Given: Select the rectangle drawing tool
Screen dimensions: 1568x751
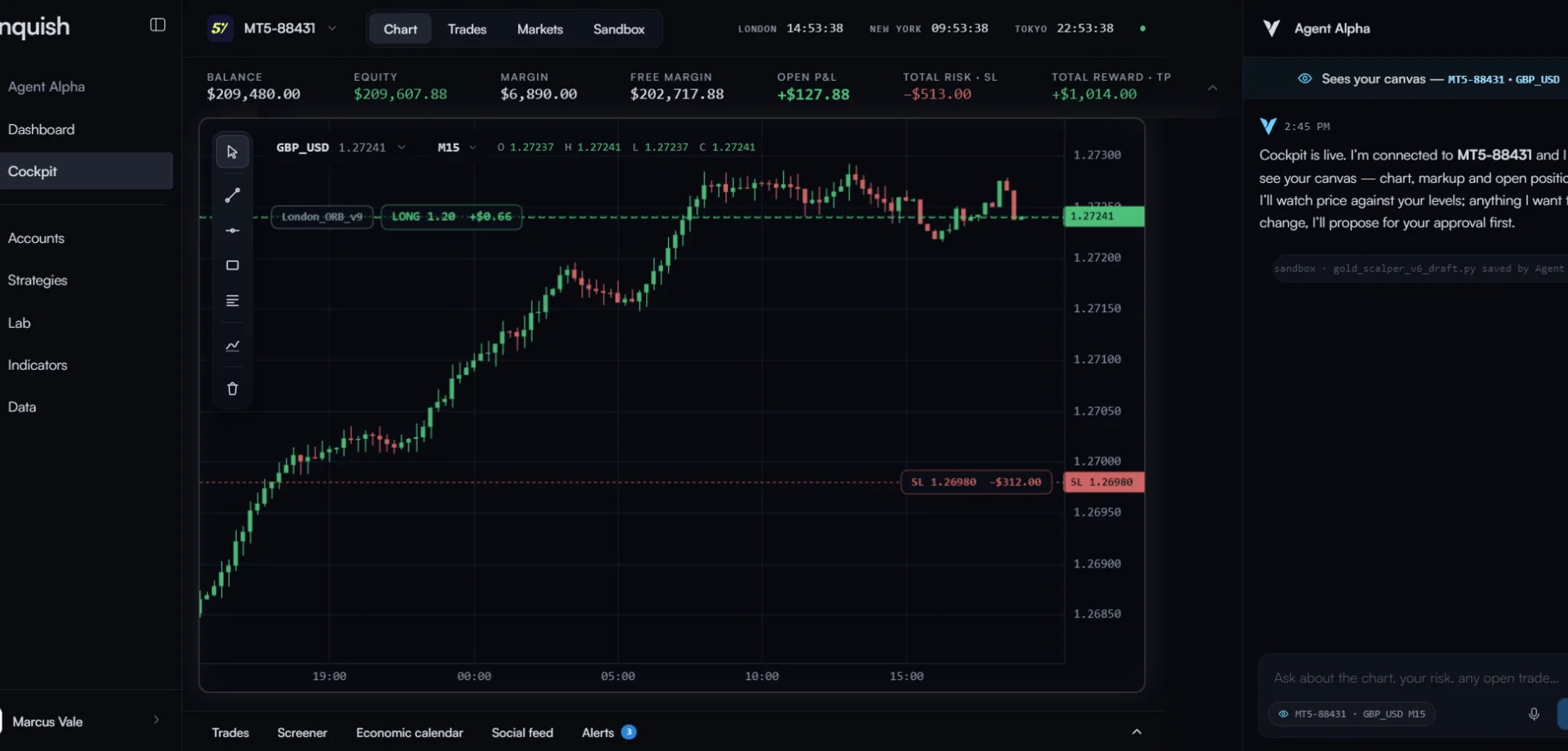Looking at the screenshot, I should click(x=233, y=265).
